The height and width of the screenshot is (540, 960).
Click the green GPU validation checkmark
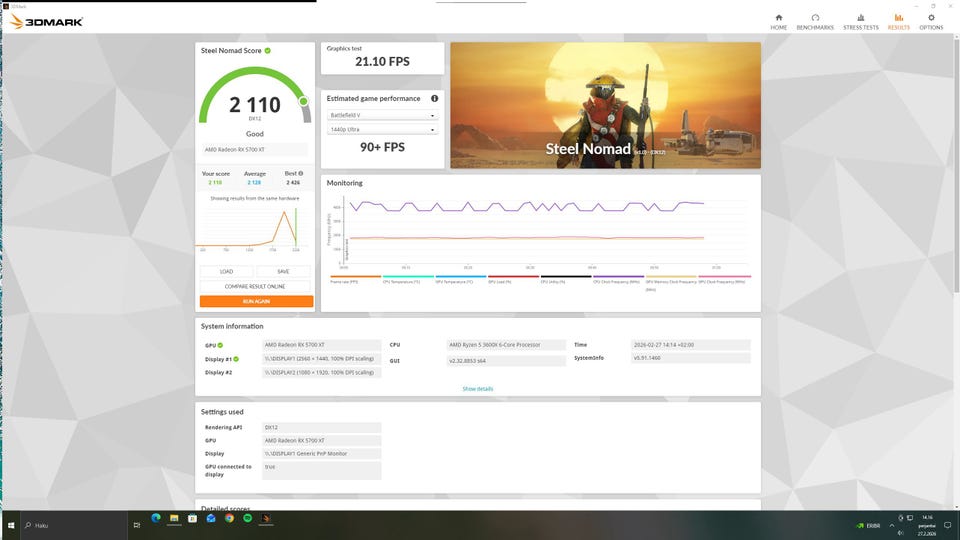(x=220, y=345)
